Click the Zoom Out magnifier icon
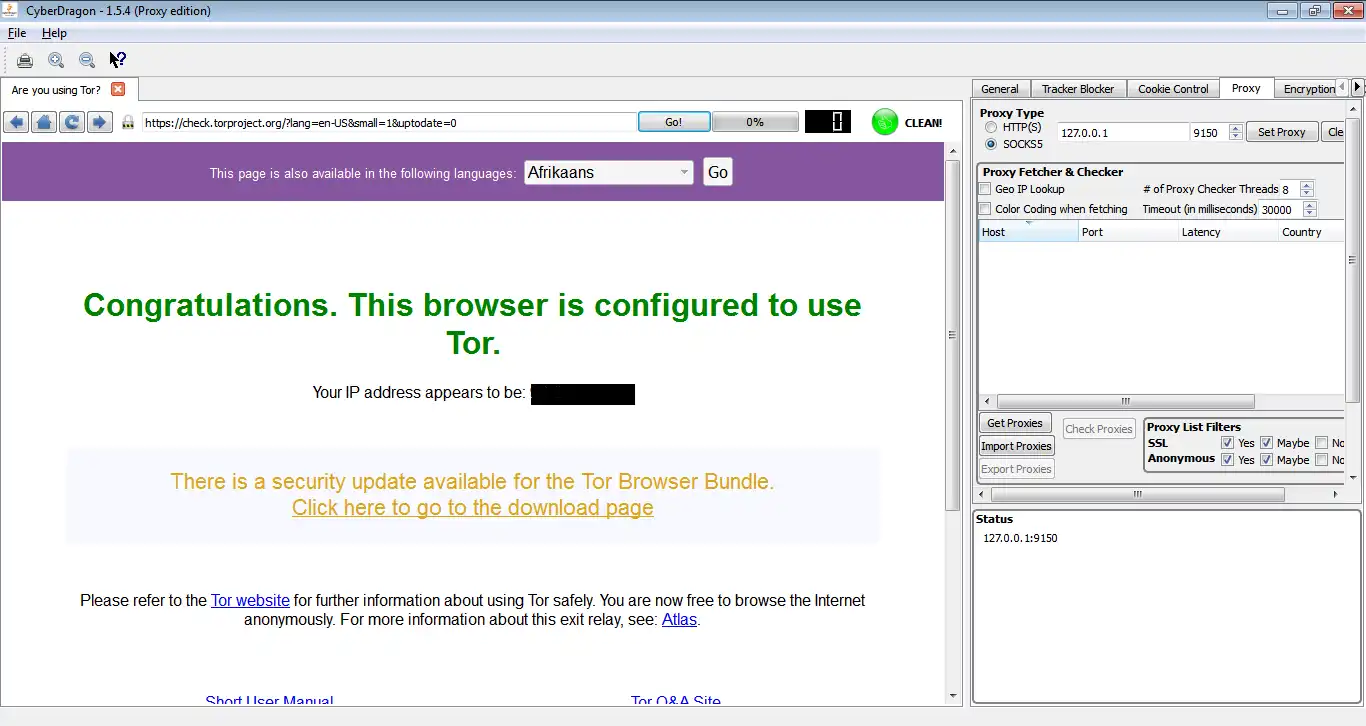This screenshot has height=726, width=1366. pyautogui.click(x=87, y=60)
